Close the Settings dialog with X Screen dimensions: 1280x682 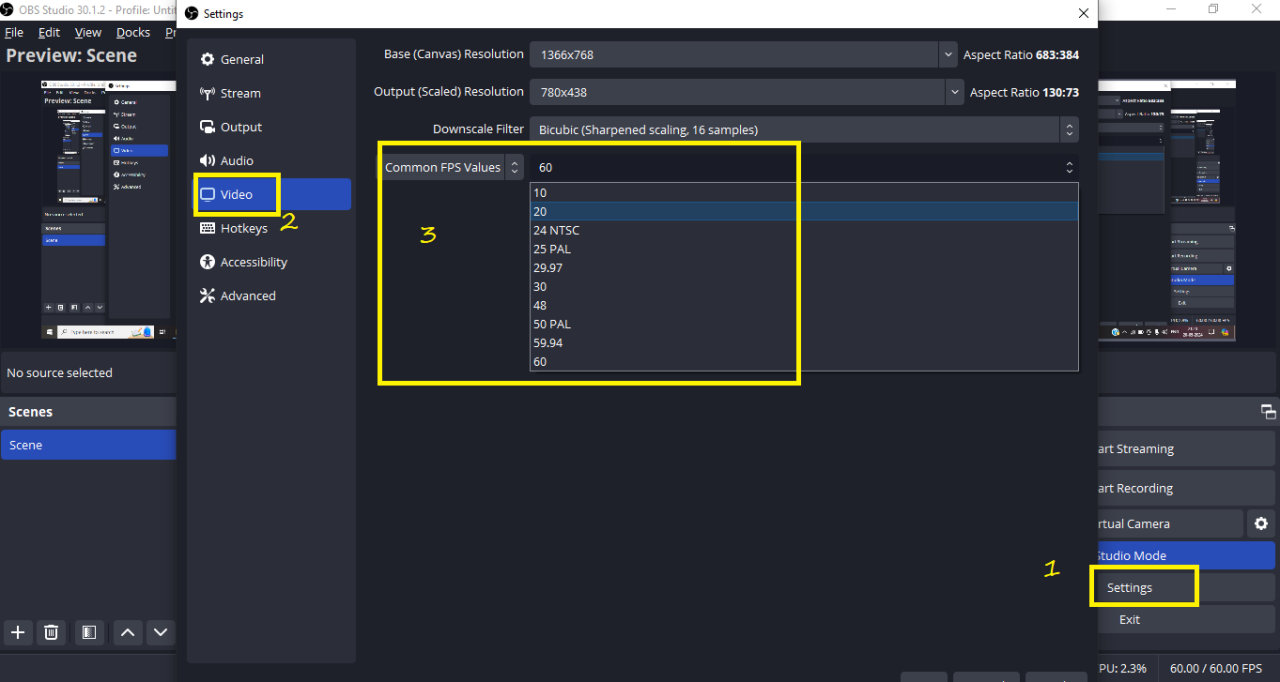coord(1083,14)
